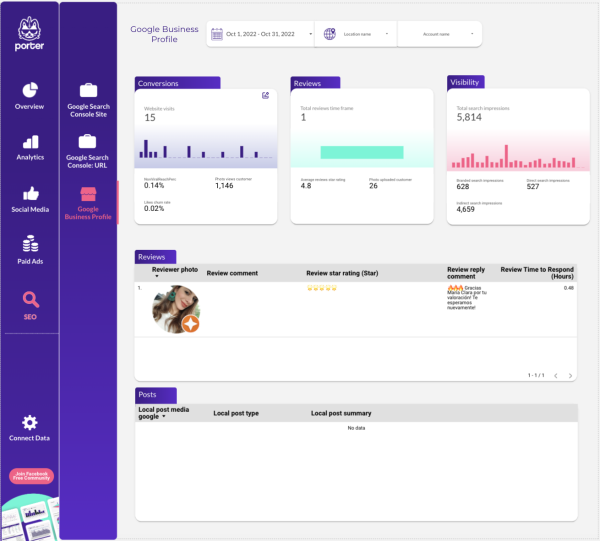The height and width of the screenshot is (541, 600).
Task: Click the Conversions section header
Action: (178, 83)
